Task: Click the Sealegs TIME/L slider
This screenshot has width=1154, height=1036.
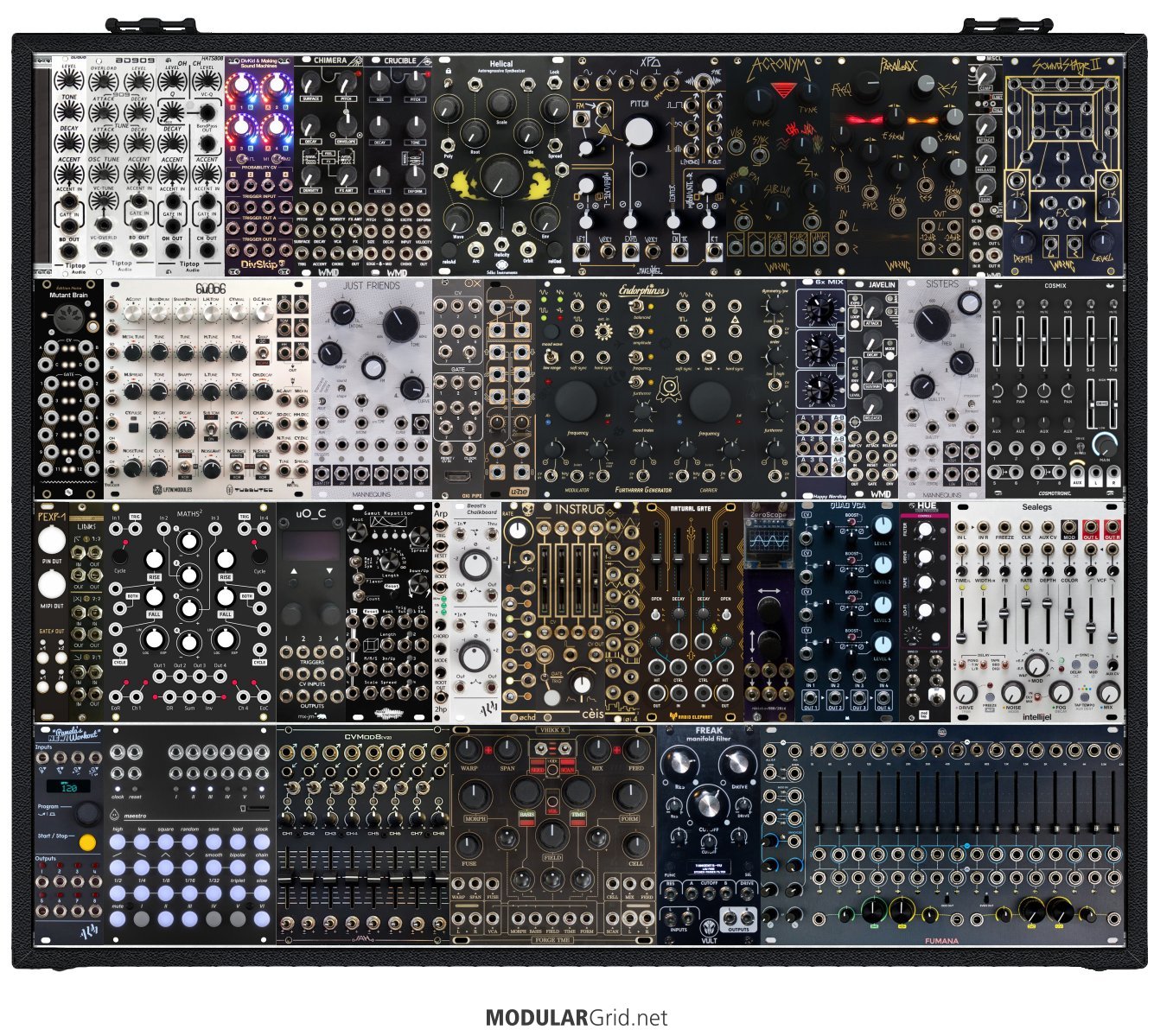Action: (x=962, y=622)
